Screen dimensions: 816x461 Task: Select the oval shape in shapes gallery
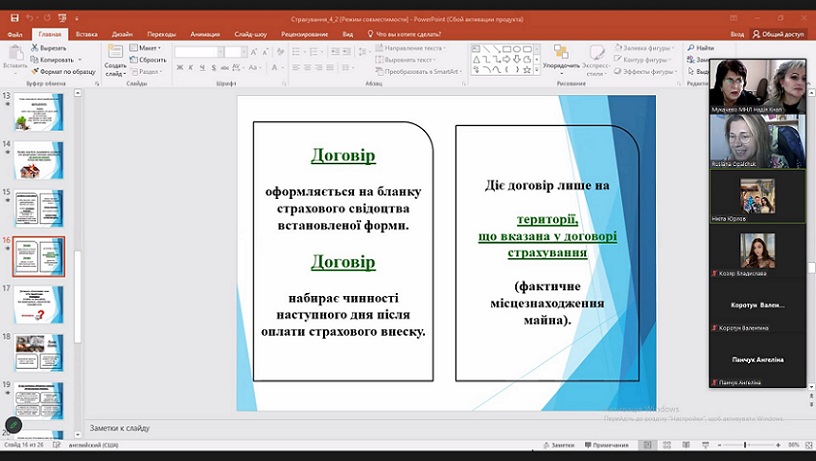pyautogui.click(x=517, y=49)
